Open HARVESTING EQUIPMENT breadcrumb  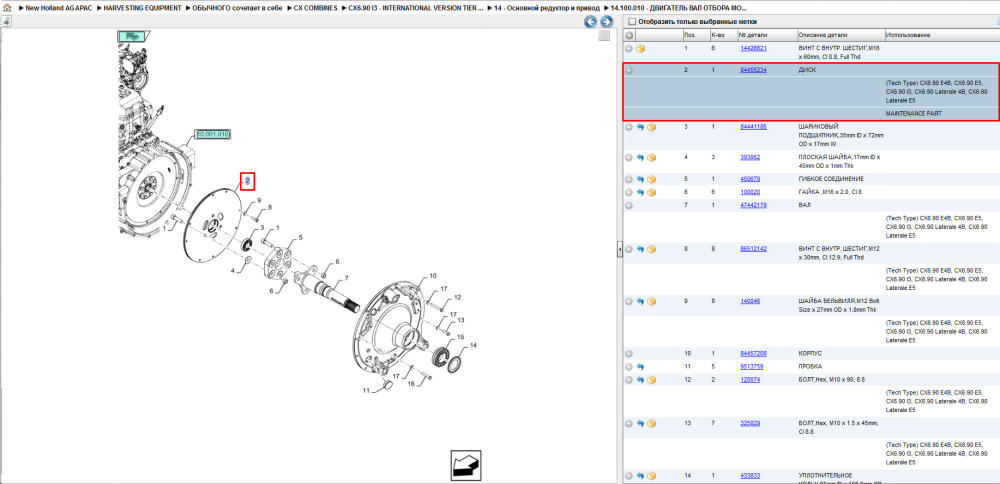pyautogui.click(x=142, y=7)
